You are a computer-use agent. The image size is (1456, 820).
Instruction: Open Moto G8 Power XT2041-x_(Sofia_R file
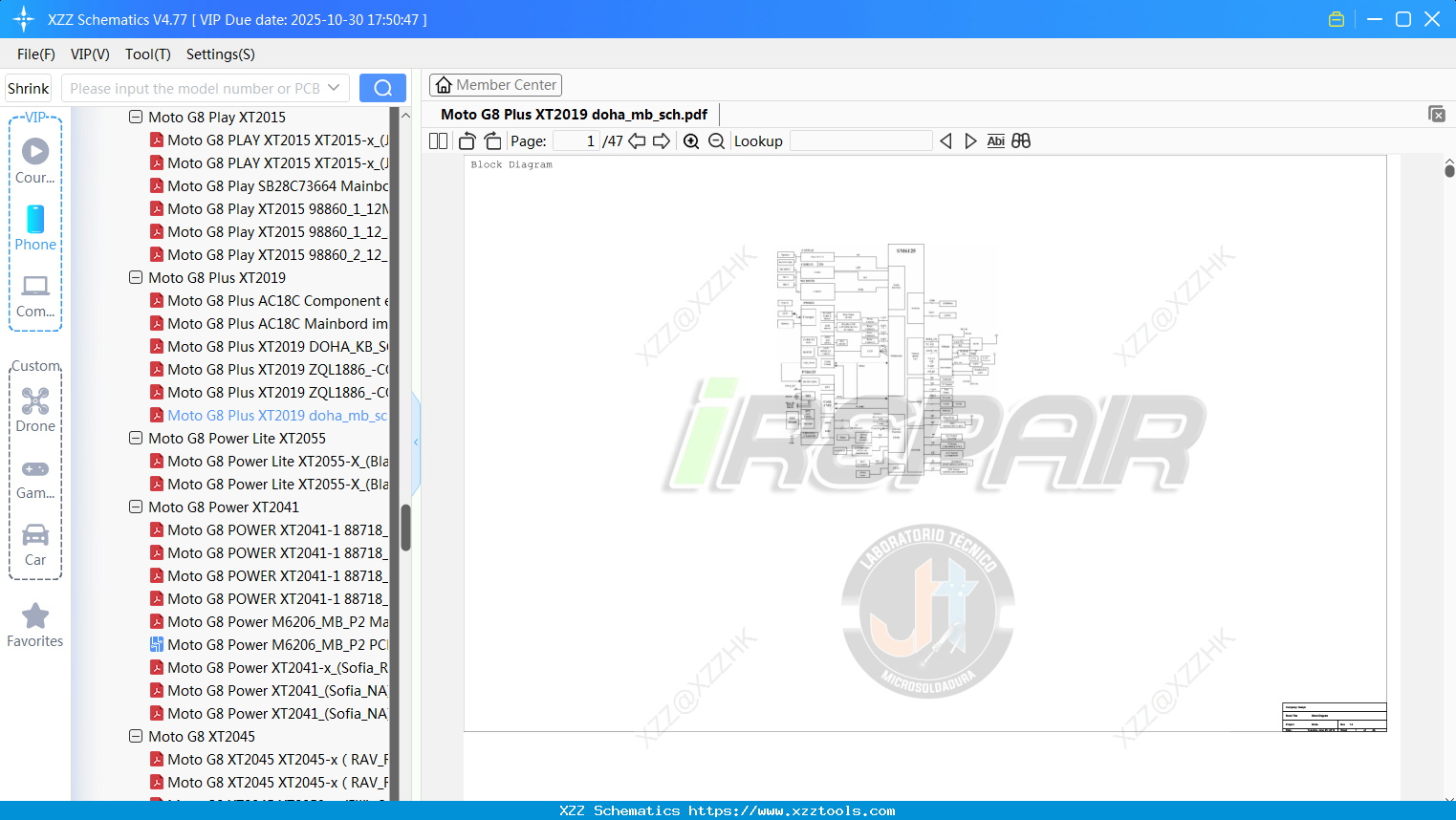pyautogui.click(x=269, y=667)
